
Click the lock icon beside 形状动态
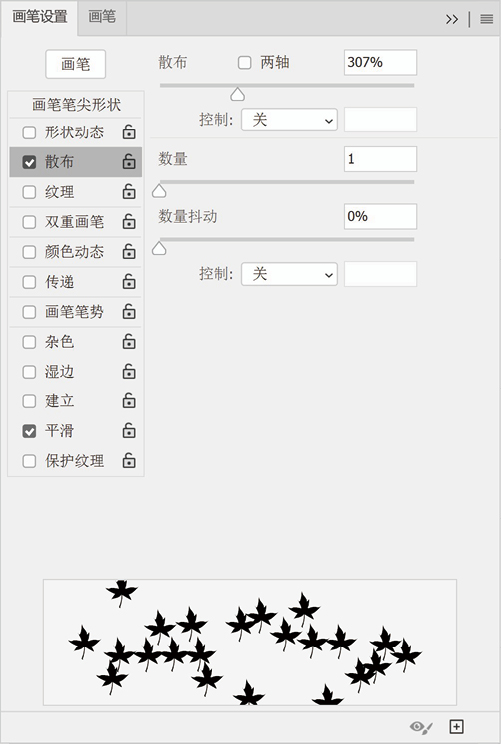[x=129, y=132]
